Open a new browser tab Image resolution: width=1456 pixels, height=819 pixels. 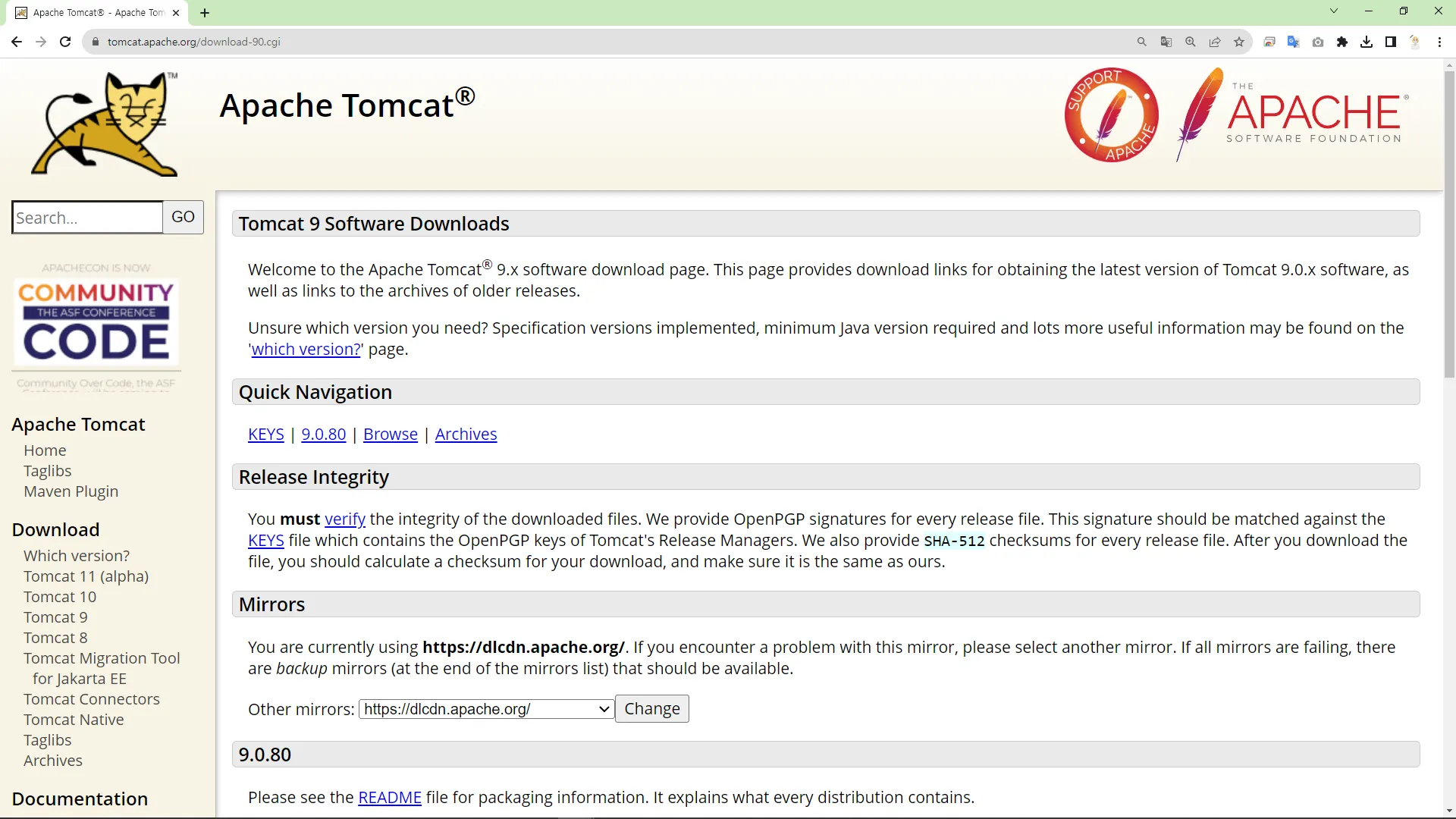[x=205, y=13]
